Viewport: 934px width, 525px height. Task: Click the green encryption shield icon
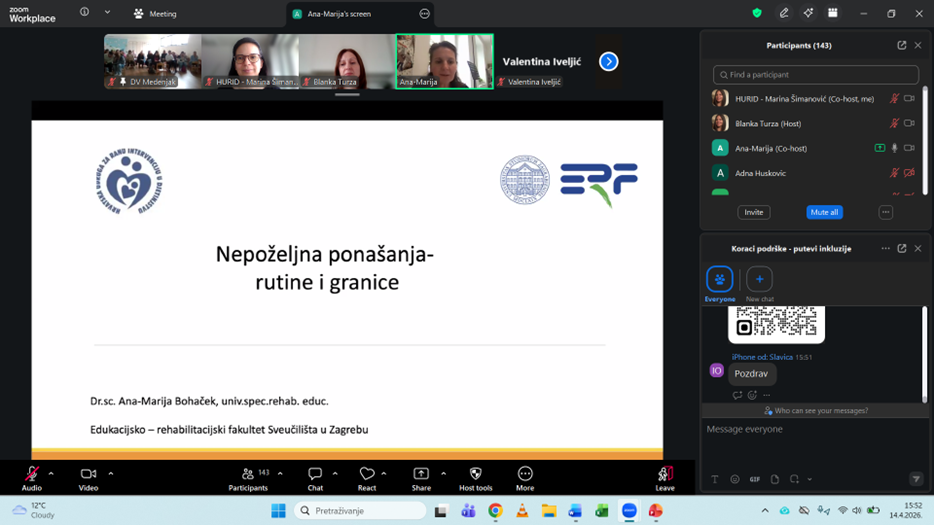pos(757,13)
